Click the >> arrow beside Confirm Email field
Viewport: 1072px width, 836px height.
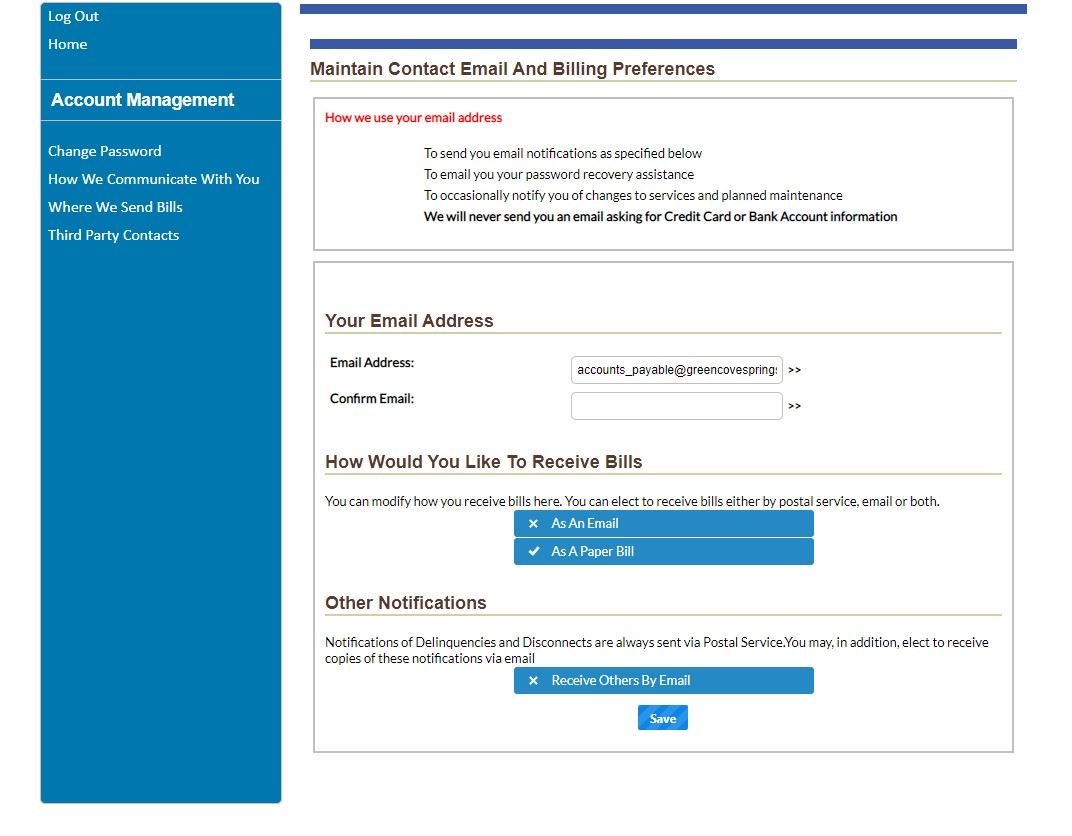794,405
